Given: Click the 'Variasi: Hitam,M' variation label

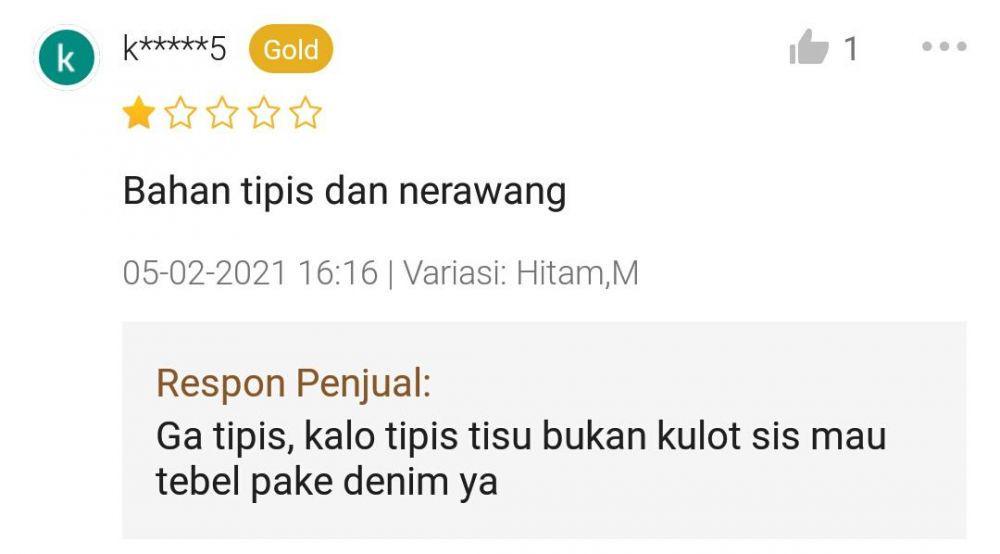Looking at the screenshot, I should pyautogui.click(x=520, y=273).
